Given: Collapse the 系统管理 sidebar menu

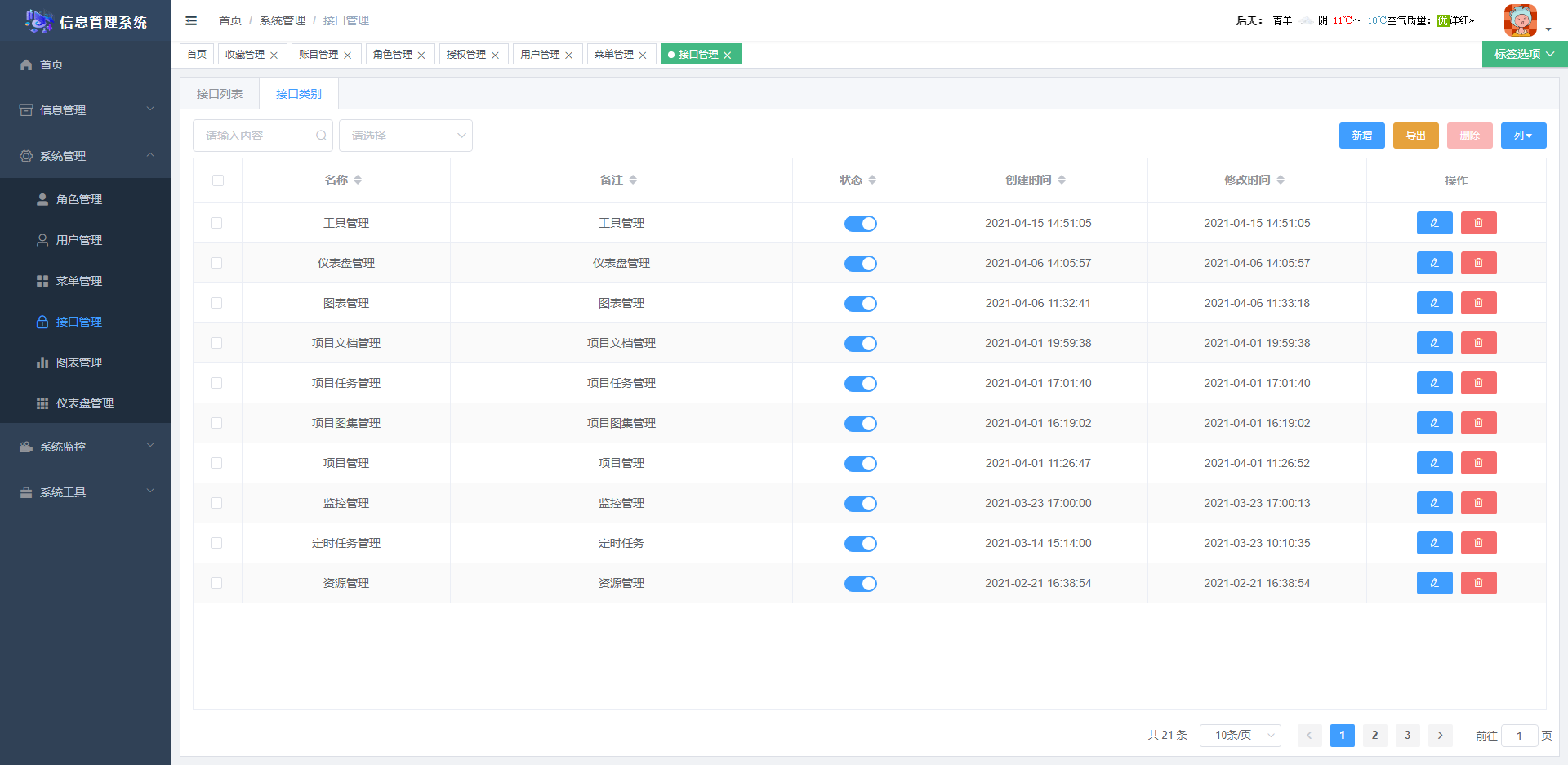Looking at the screenshot, I should [86, 155].
